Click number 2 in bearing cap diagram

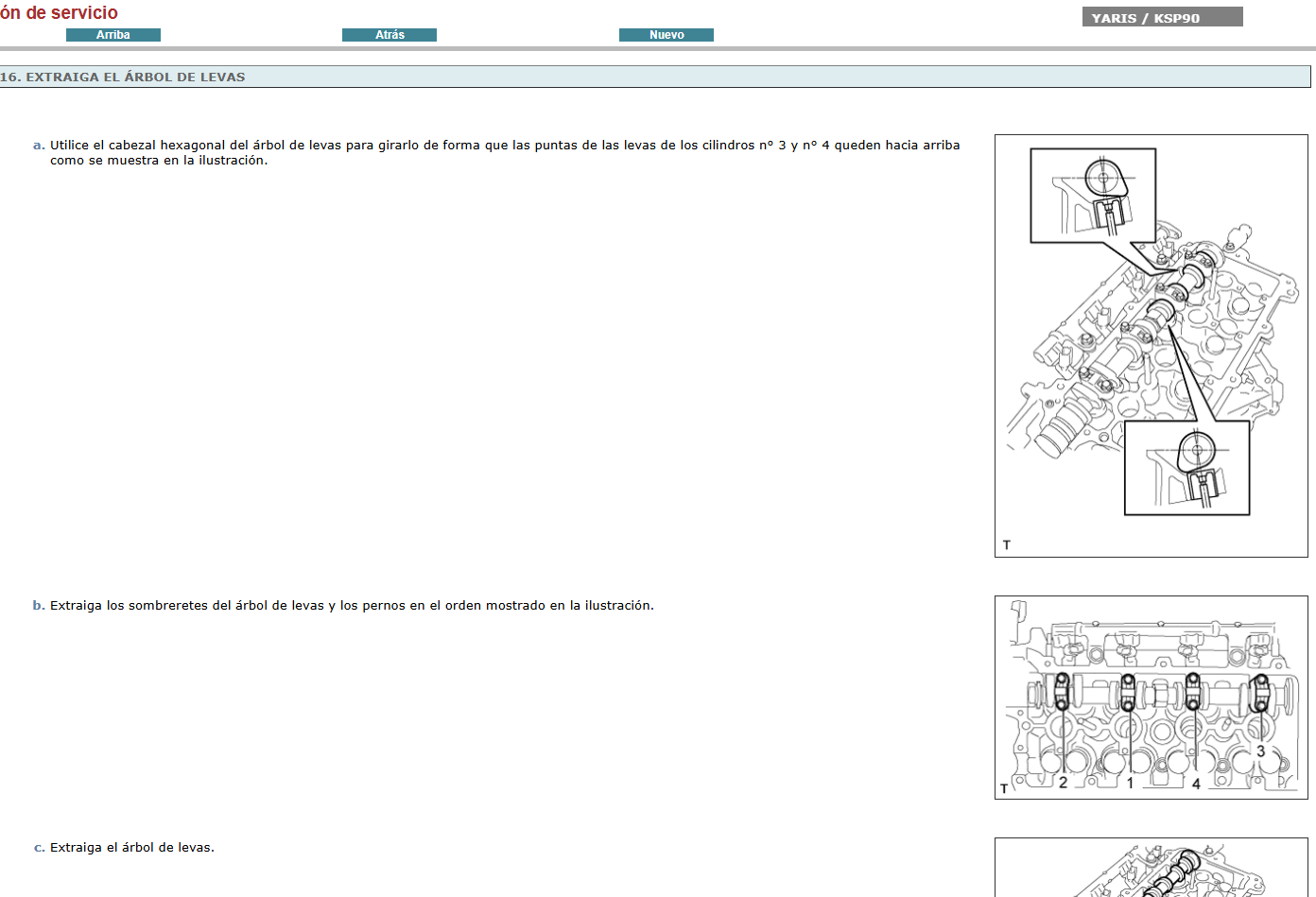(1063, 783)
